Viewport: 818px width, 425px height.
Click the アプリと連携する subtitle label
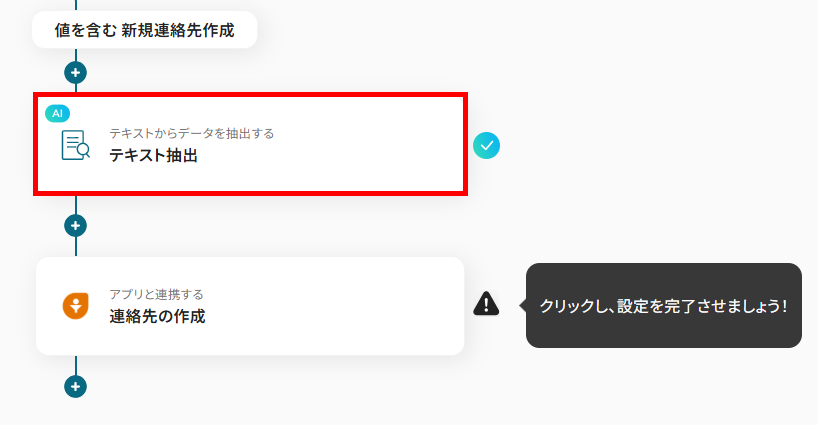[157, 295]
